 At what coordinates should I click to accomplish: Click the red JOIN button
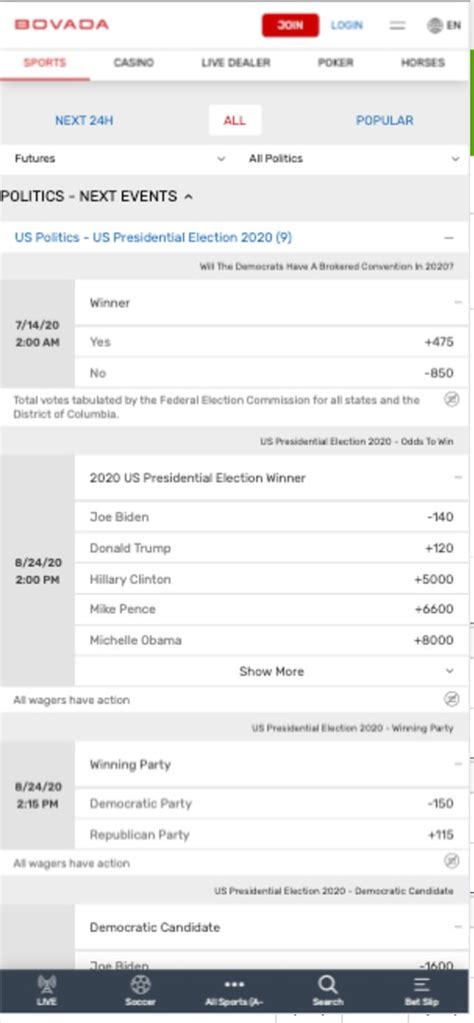[290, 25]
